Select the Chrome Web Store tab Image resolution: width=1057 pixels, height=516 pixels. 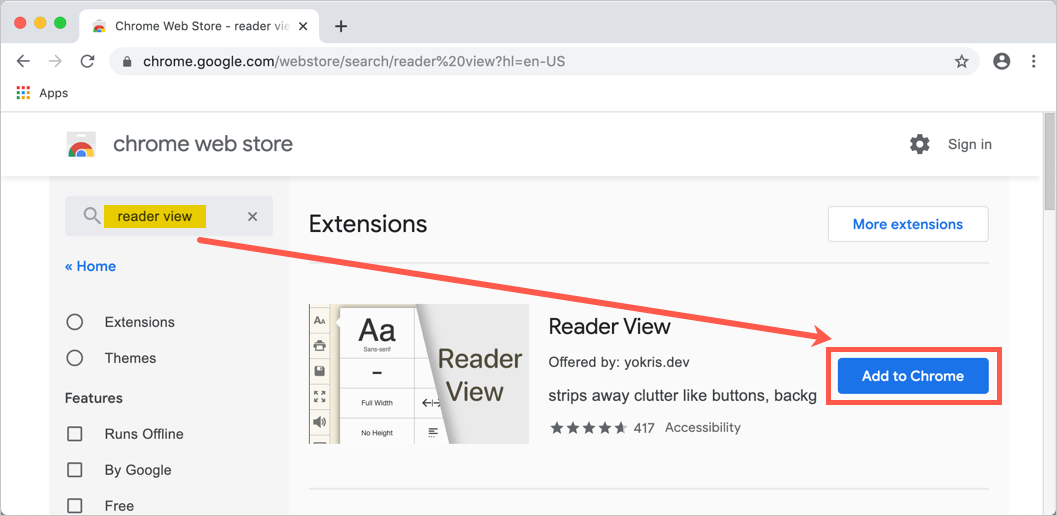pyautogui.click(x=201, y=26)
